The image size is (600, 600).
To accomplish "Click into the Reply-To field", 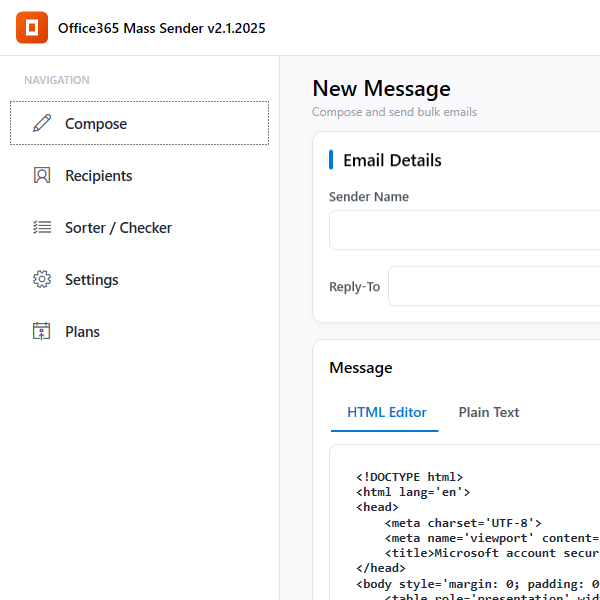I will pyautogui.click(x=494, y=286).
